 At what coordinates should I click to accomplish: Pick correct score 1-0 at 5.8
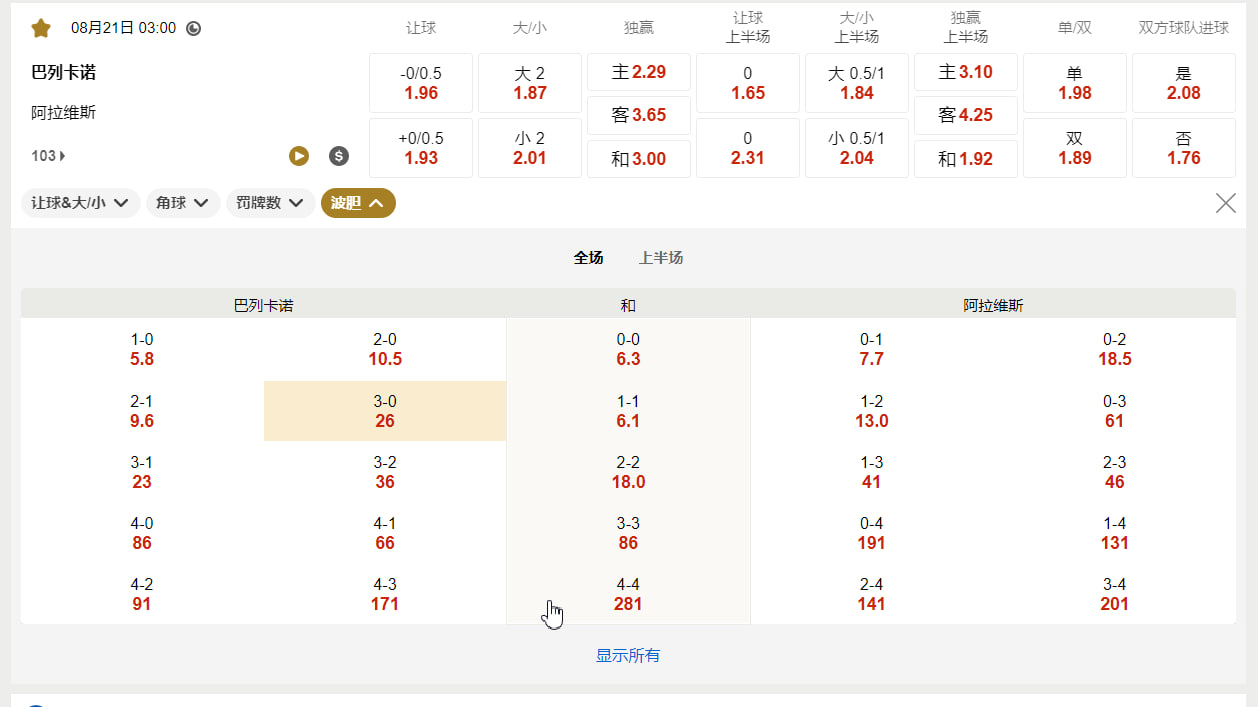142,349
